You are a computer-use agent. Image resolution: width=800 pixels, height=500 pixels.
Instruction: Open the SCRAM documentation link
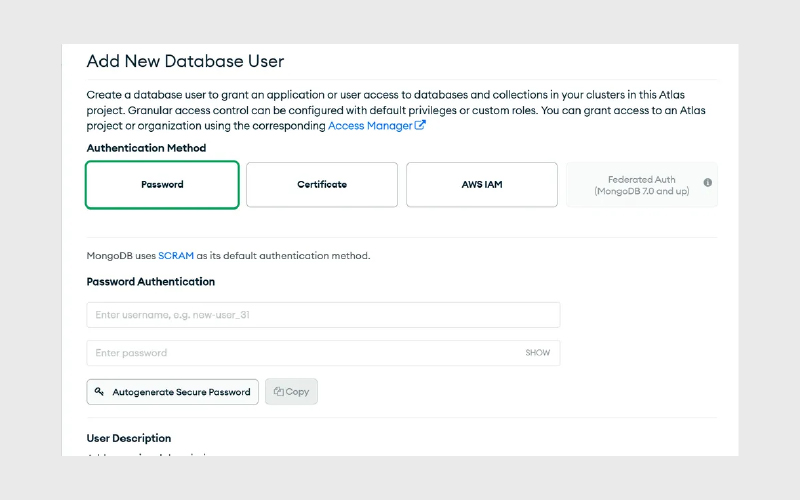click(176, 256)
